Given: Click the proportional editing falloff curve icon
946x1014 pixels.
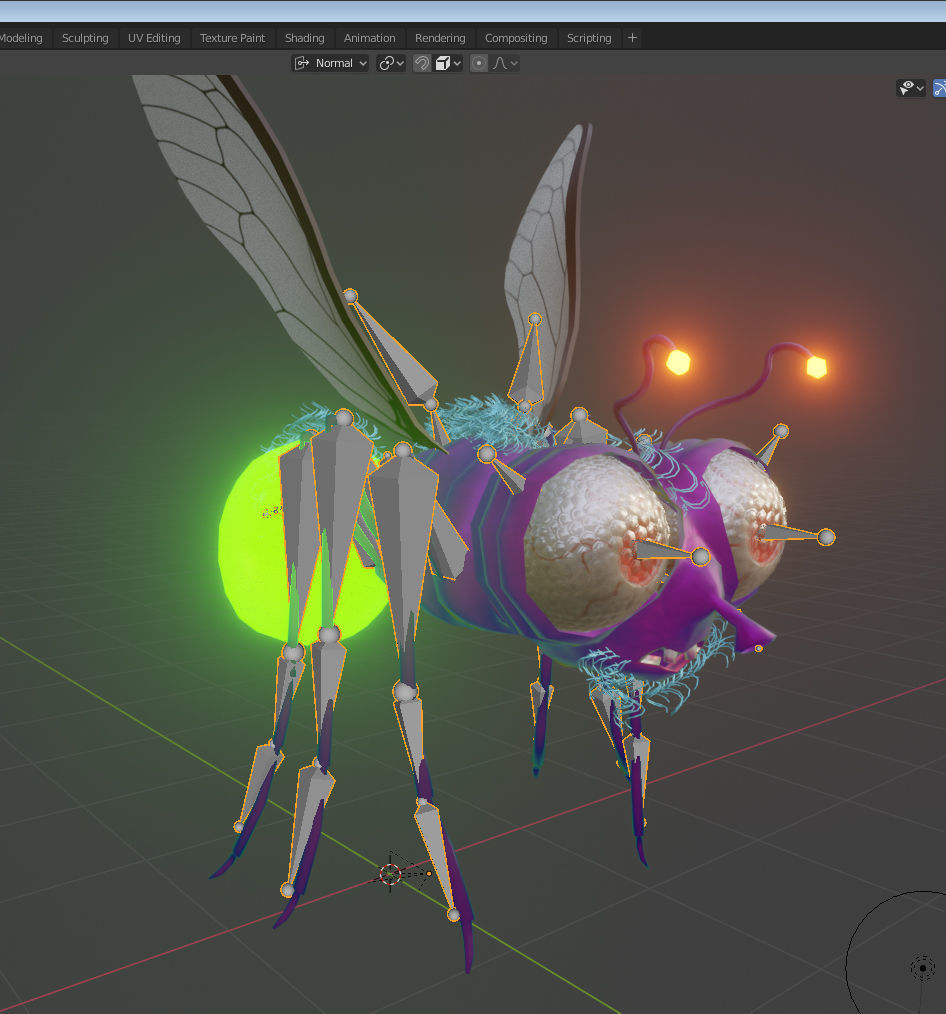Looking at the screenshot, I should [x=498, y=63].
